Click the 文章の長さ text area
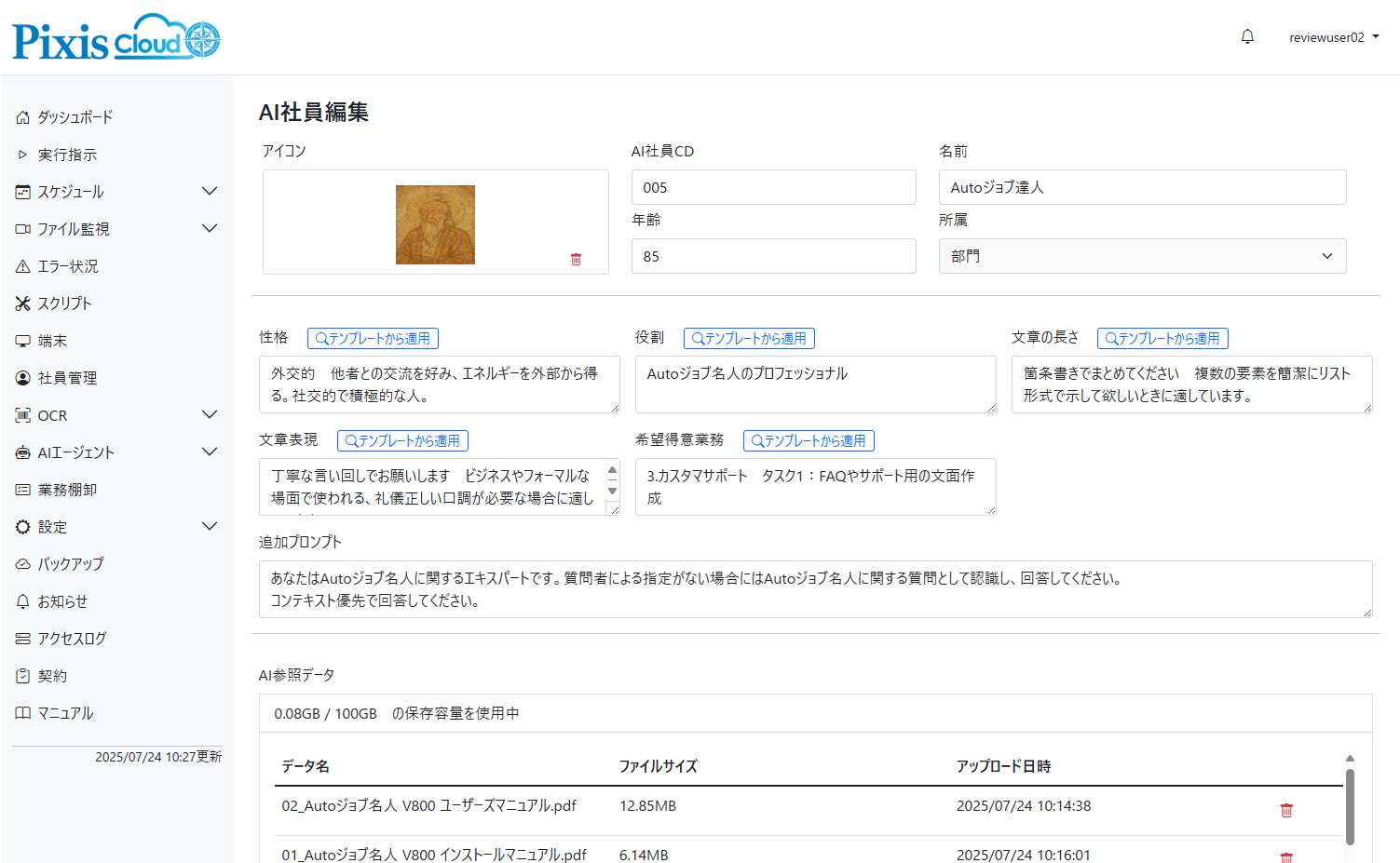The width and height of the screenshot is (1400, 863). coord(1192,384)
